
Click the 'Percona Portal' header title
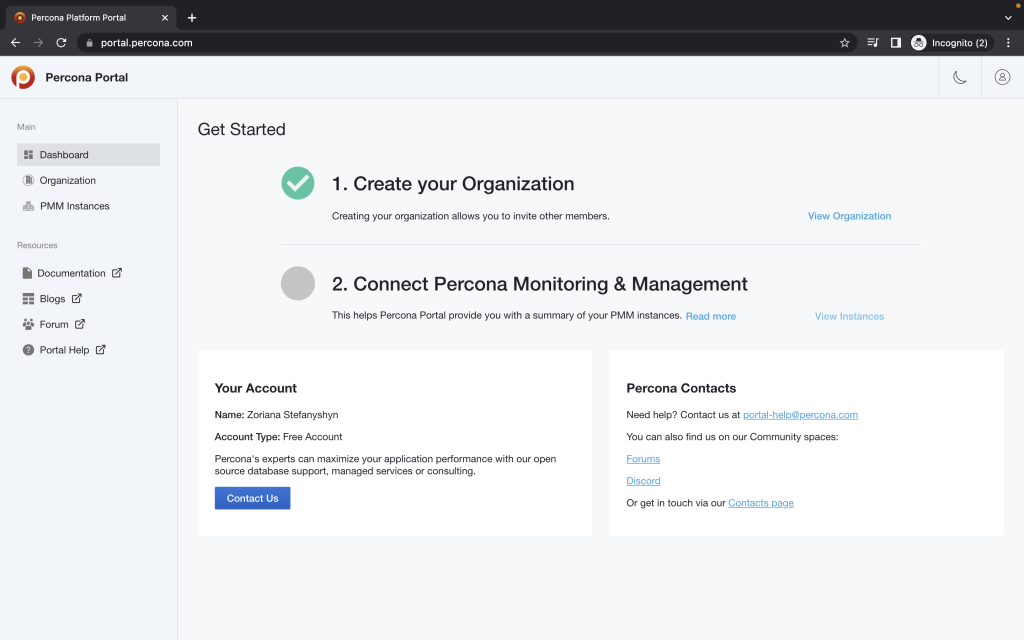(x=87, y=77)
